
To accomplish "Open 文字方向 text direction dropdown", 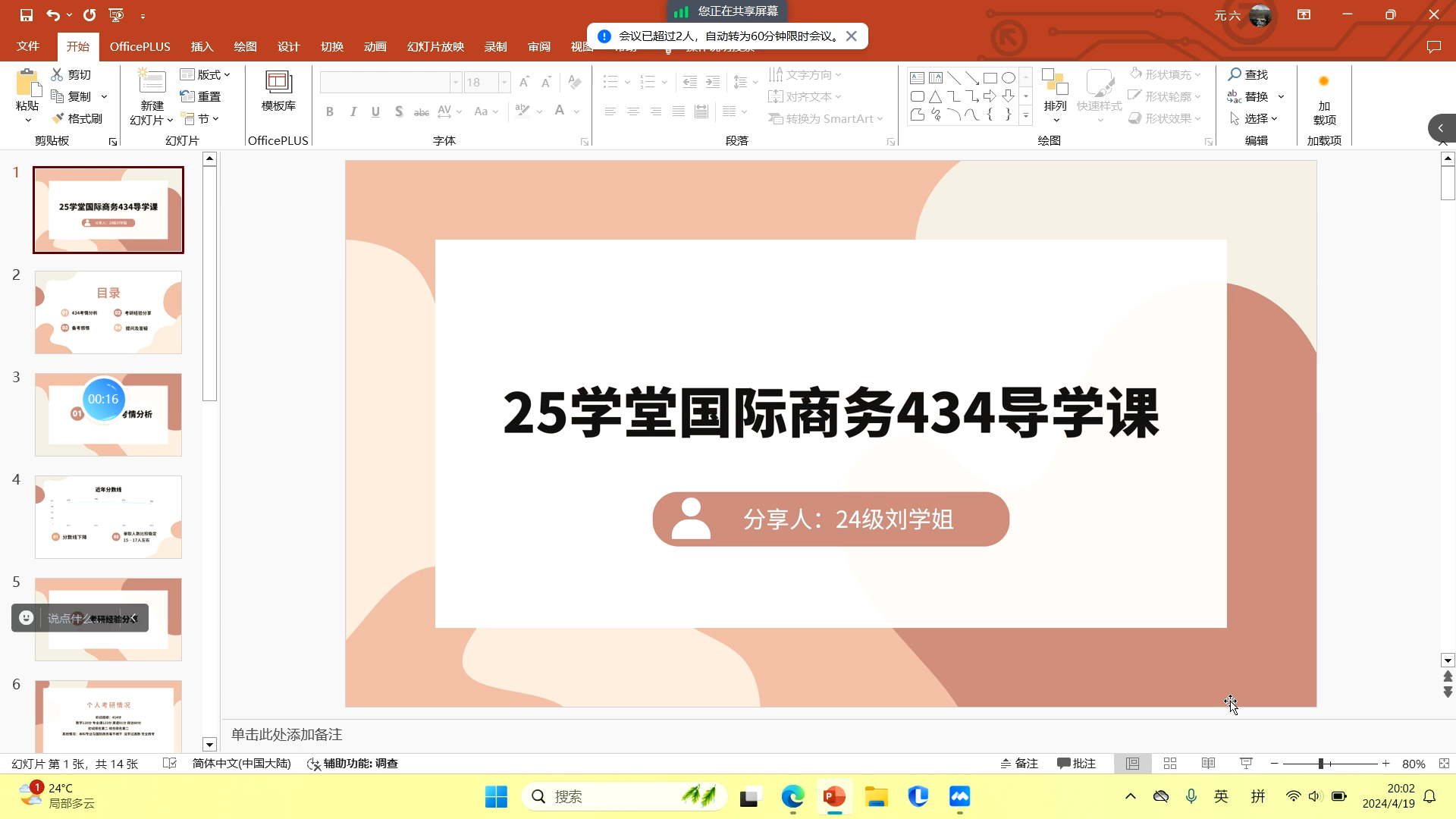I will (805, 74).
